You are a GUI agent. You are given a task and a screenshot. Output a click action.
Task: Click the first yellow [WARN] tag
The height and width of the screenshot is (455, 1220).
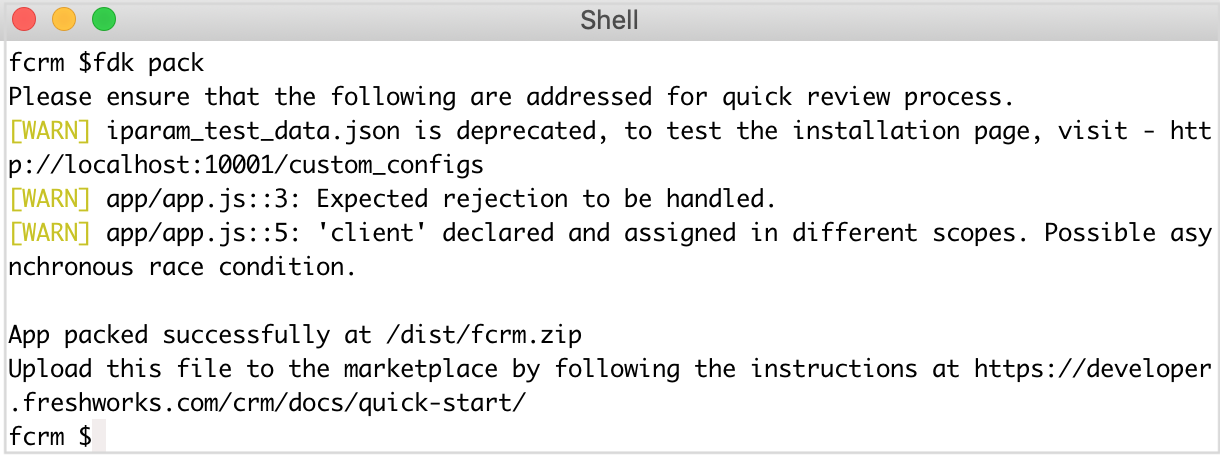50,132
